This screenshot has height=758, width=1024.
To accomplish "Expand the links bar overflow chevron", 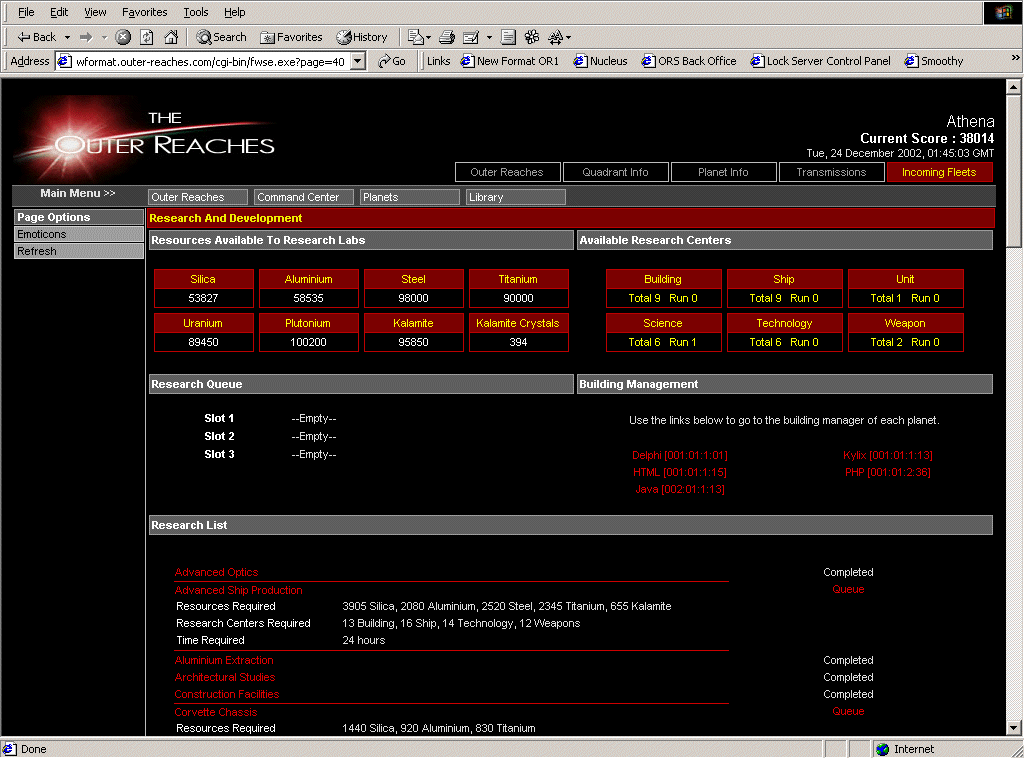I will point(1015,59).
